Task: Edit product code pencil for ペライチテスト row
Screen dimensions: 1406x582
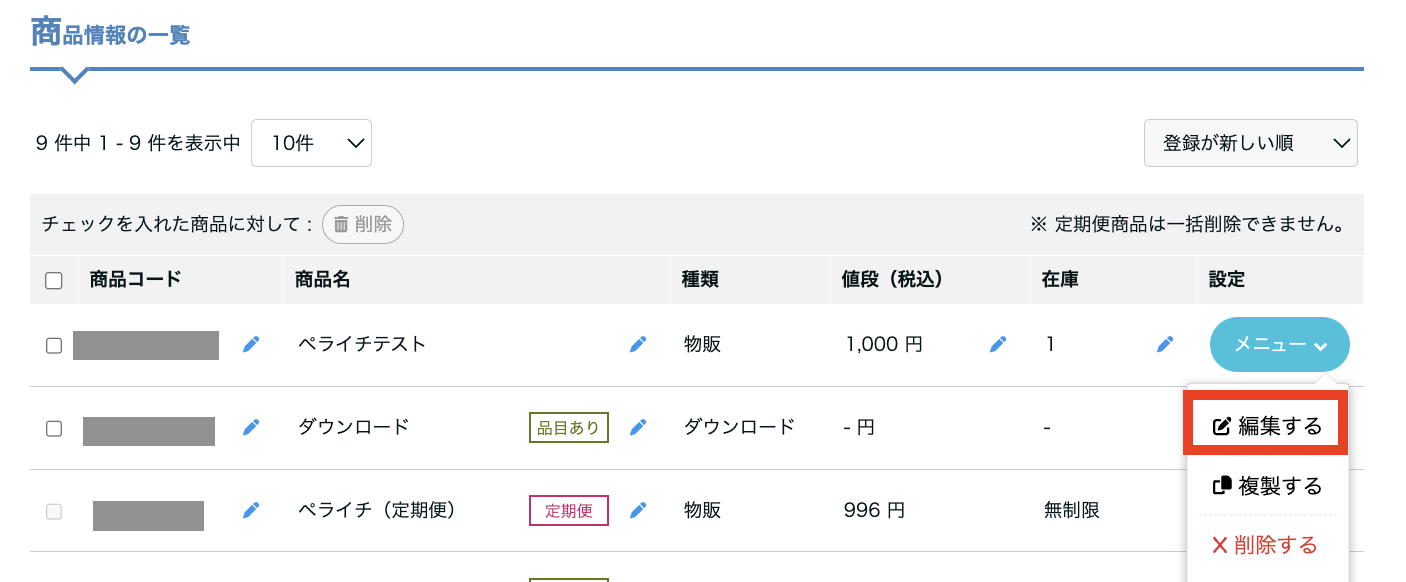Action: 251,344
